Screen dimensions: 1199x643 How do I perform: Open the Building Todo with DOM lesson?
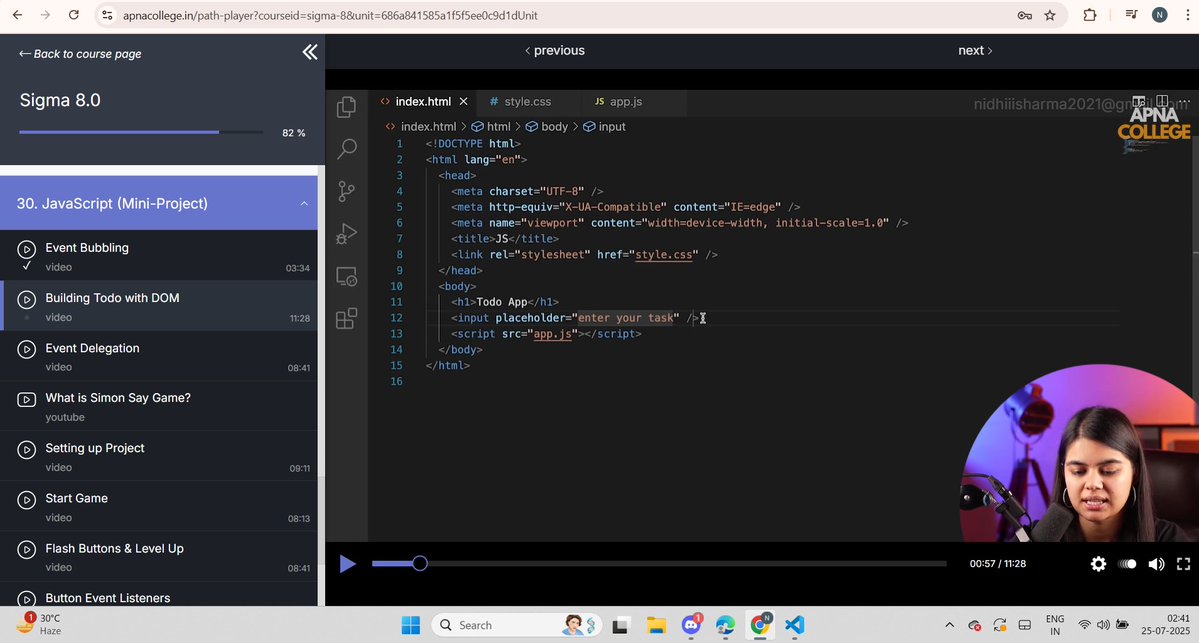(x=158, y=306)
